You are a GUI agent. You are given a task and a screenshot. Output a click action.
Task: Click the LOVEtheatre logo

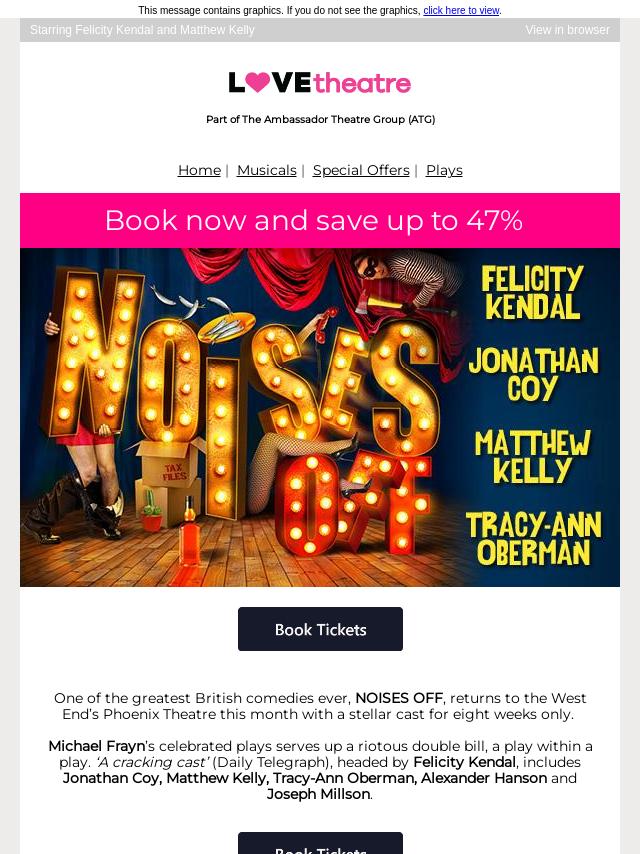[320, 83]
